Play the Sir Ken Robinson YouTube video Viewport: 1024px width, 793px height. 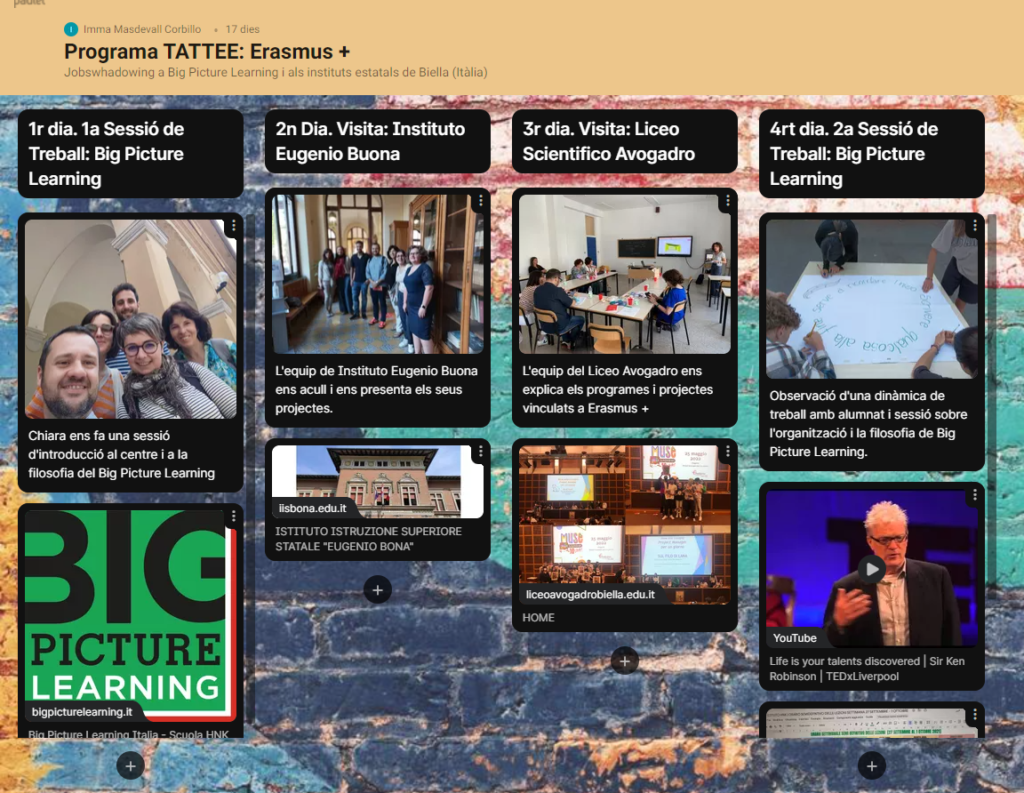point(872,569)
